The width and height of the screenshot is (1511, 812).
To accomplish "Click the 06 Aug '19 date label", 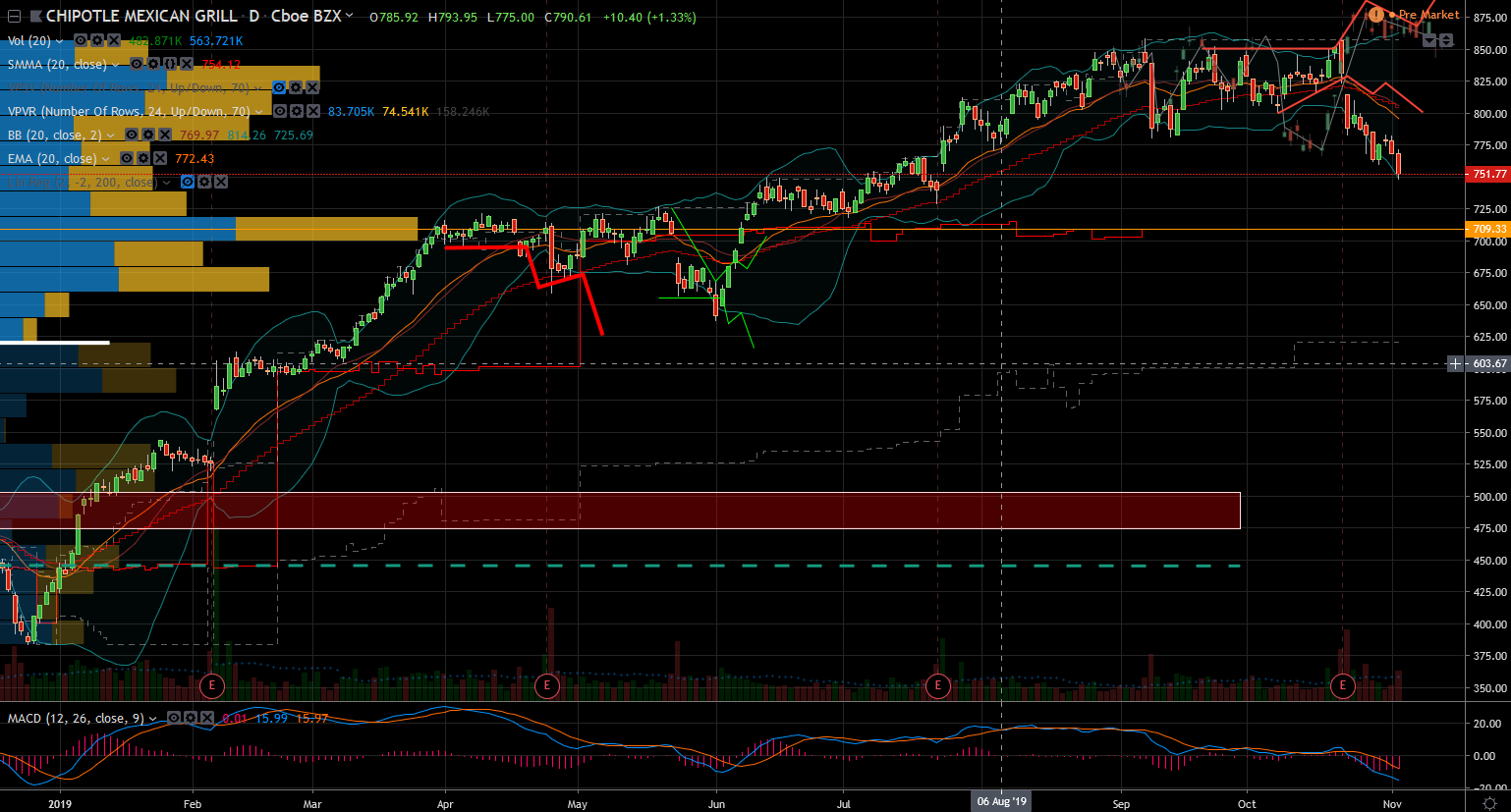I will (1001, 801).
